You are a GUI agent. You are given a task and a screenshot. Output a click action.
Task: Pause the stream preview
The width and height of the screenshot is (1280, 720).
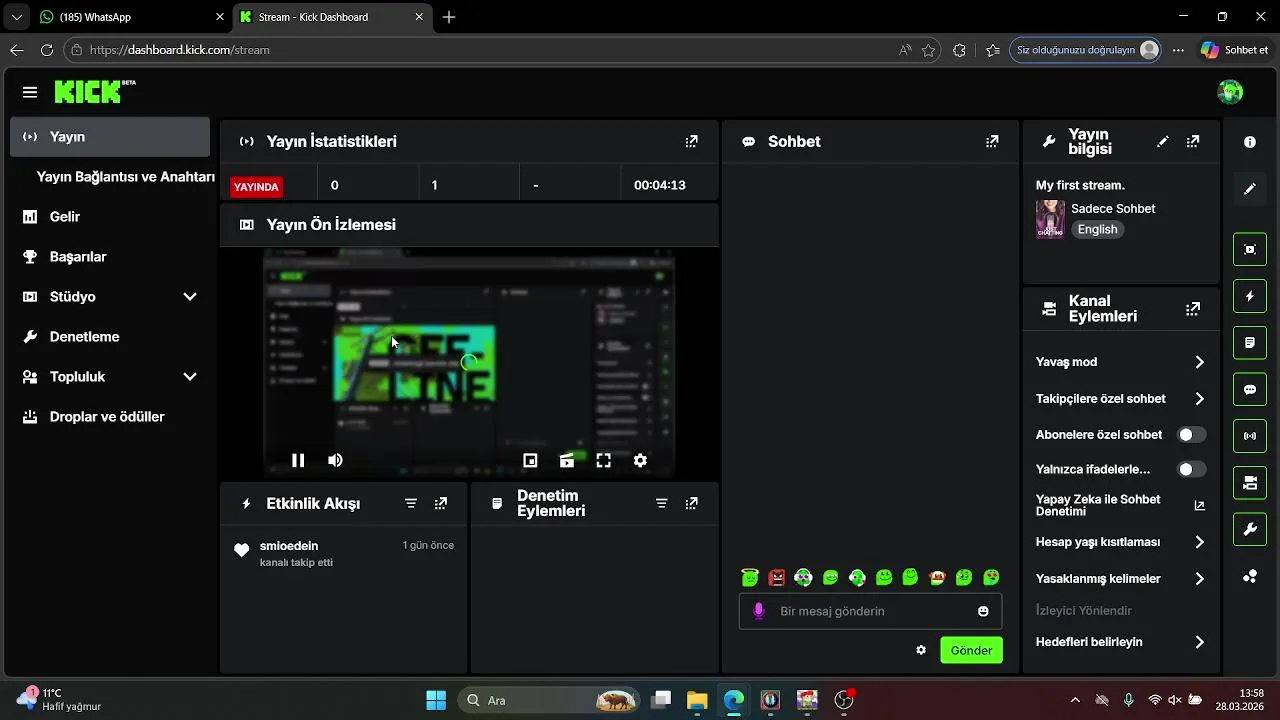click(x=297, y=460)
